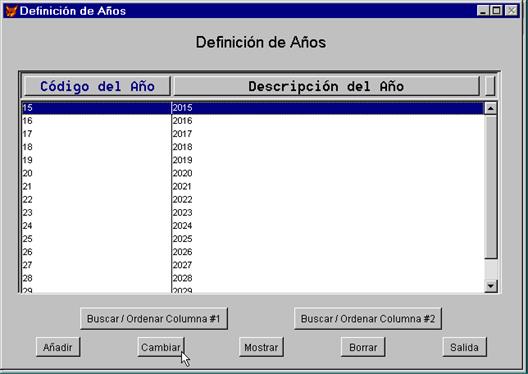
Task: Click the 2024 description cell
Action: click(328, 226)
